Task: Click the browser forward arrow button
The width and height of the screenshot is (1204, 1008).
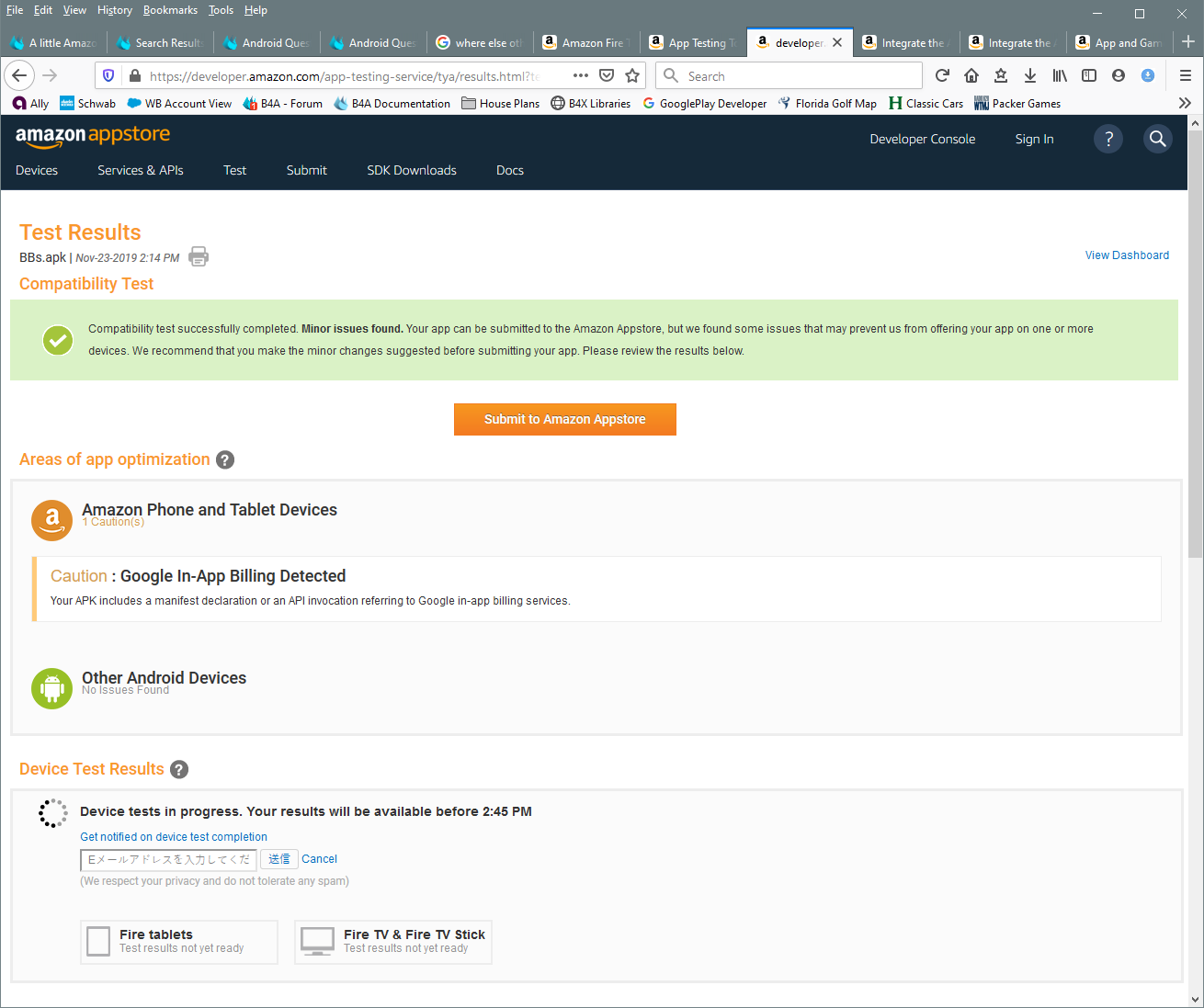Action: pyautogui.click(x=51, y=75)
